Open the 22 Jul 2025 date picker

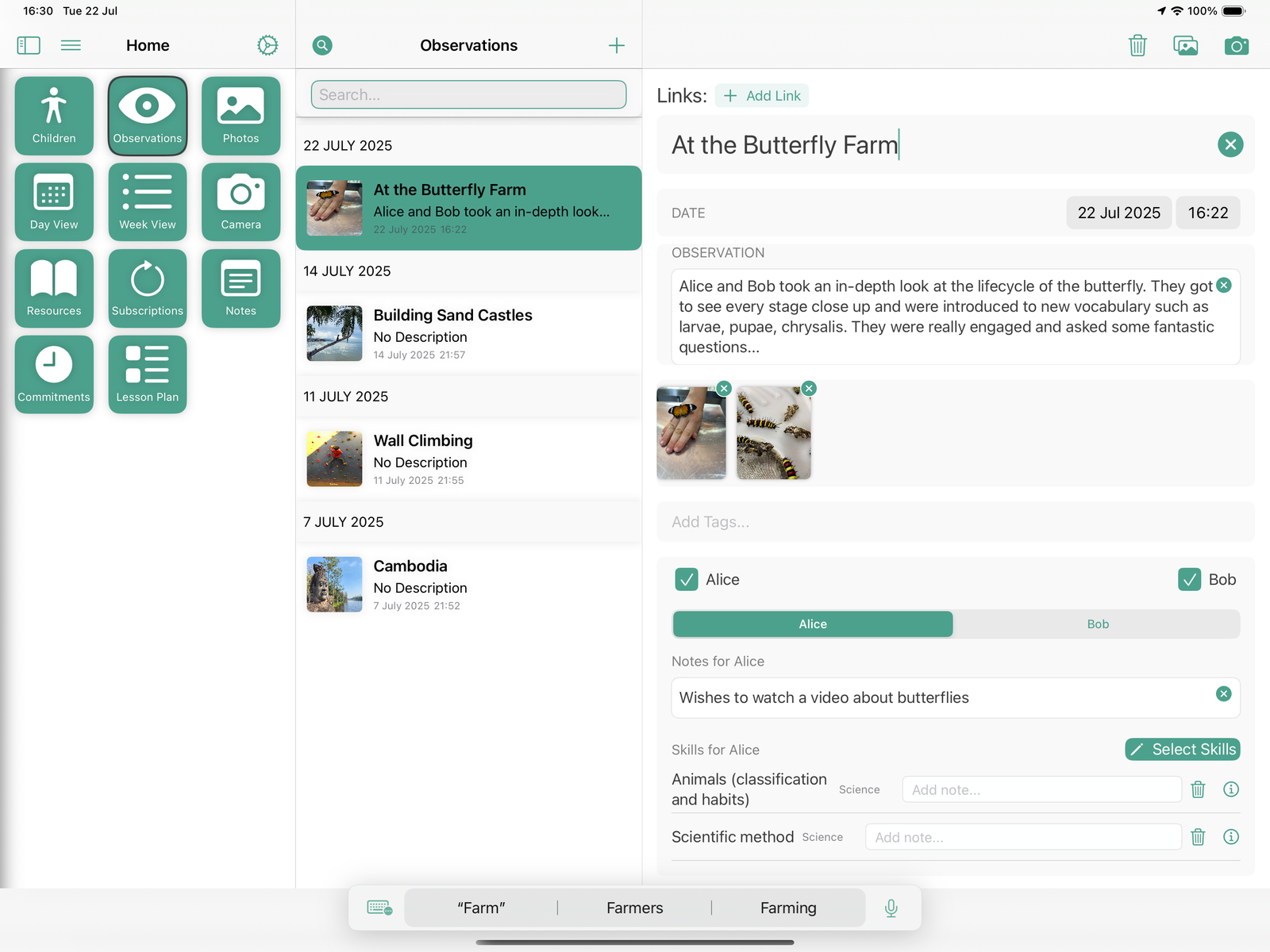(1118, 213)
